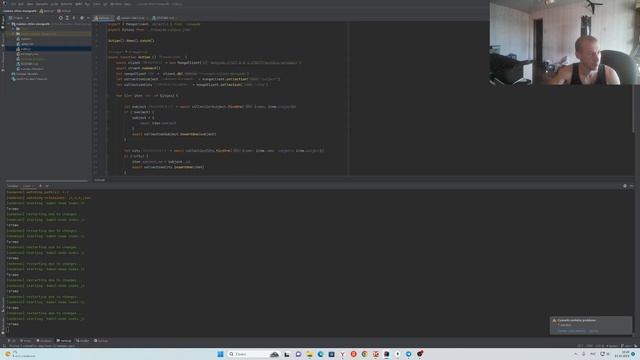Click the first link in notification popup
640x360 pixels.
[x=571, y=331]
